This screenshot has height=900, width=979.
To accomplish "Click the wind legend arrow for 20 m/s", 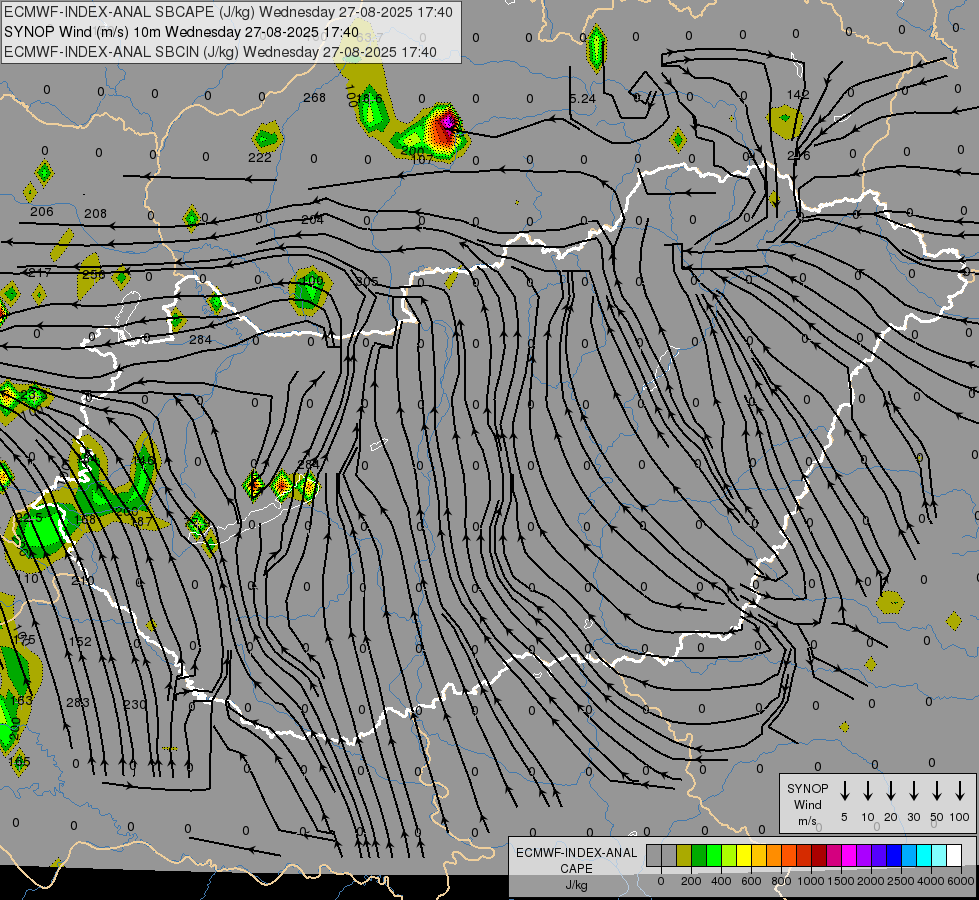I will (x=890, y=791).
